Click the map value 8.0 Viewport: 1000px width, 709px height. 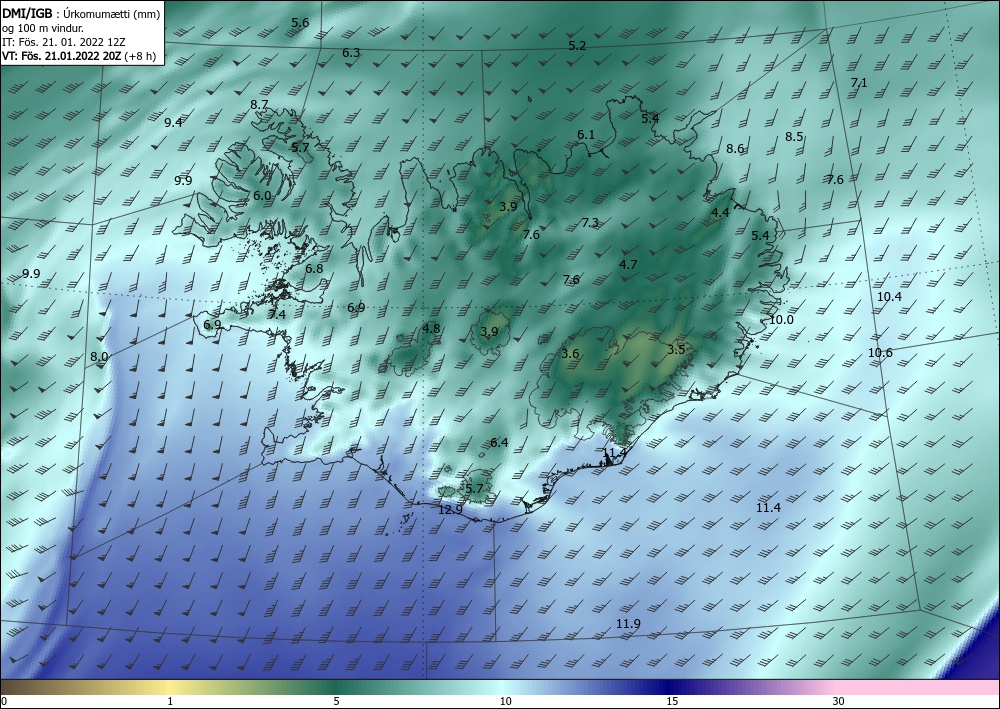(99, 357)
